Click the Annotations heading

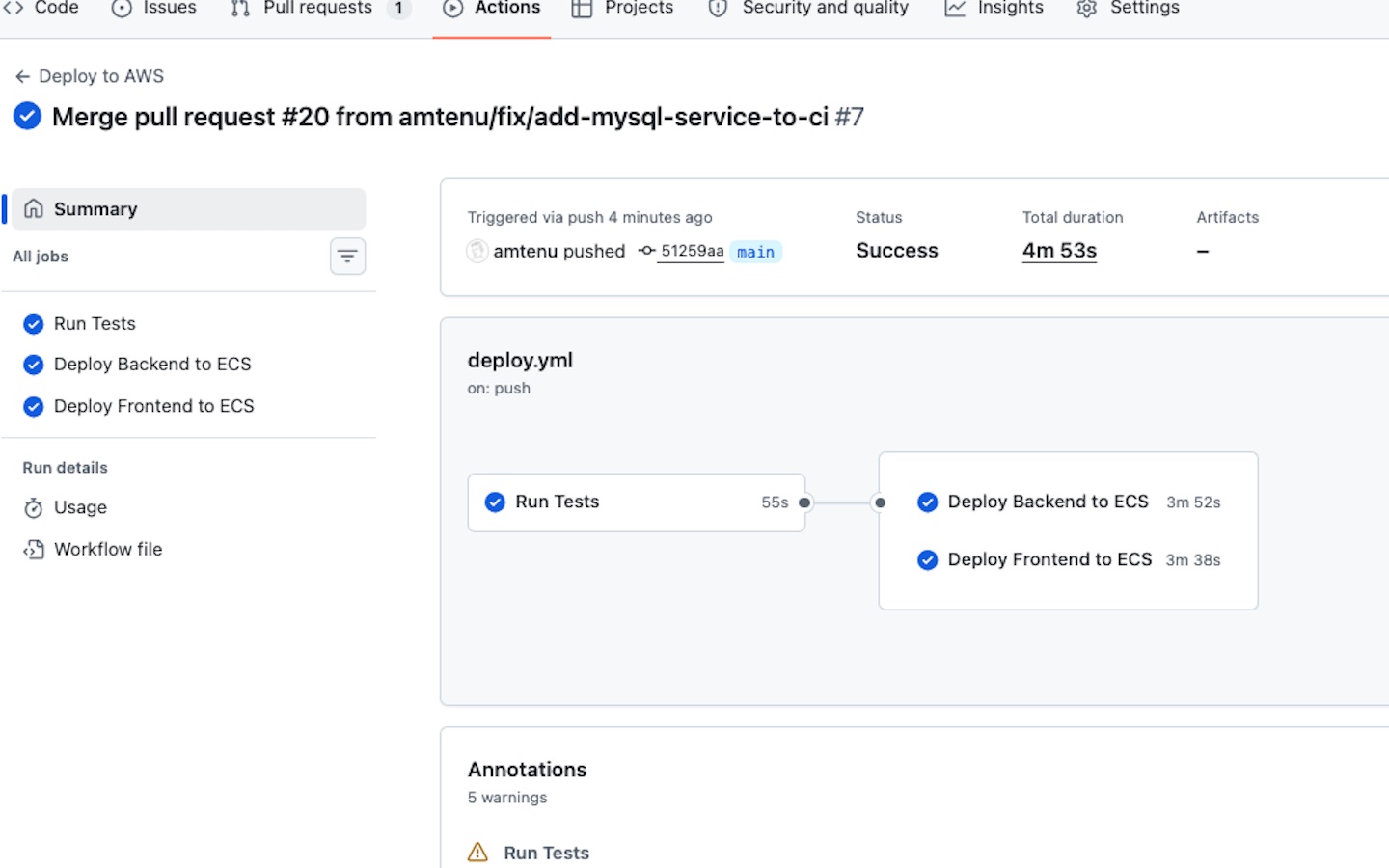(527, 770)
